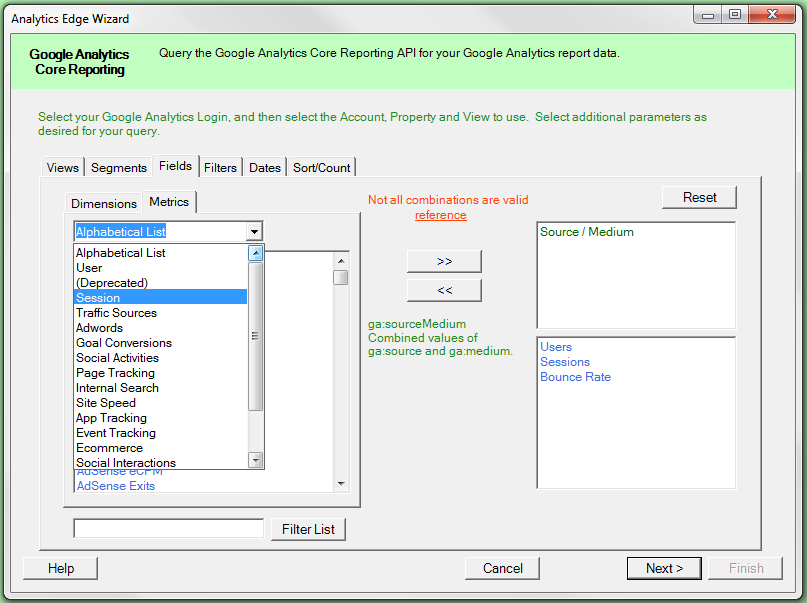Open the category dropdown arrow

coord(255,232)
